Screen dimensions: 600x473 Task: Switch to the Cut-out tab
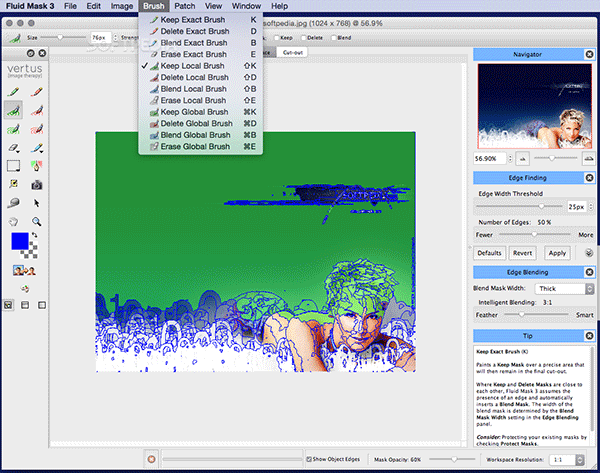[292, 52]
